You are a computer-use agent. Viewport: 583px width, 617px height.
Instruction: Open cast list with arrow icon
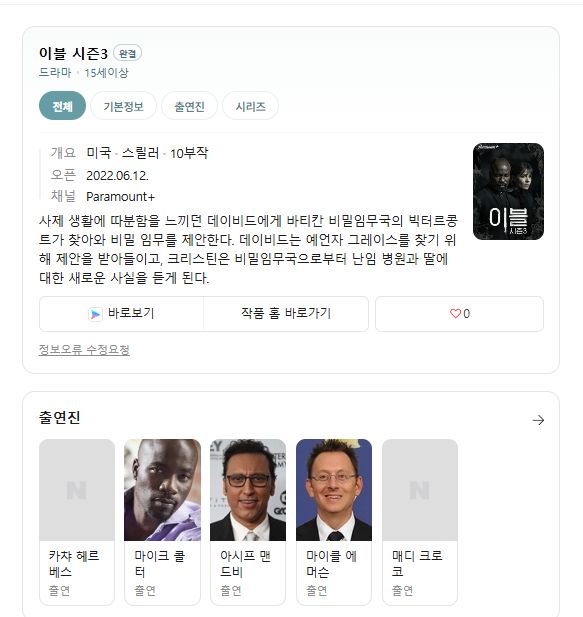pyautogui.click(x=538, y=420)
